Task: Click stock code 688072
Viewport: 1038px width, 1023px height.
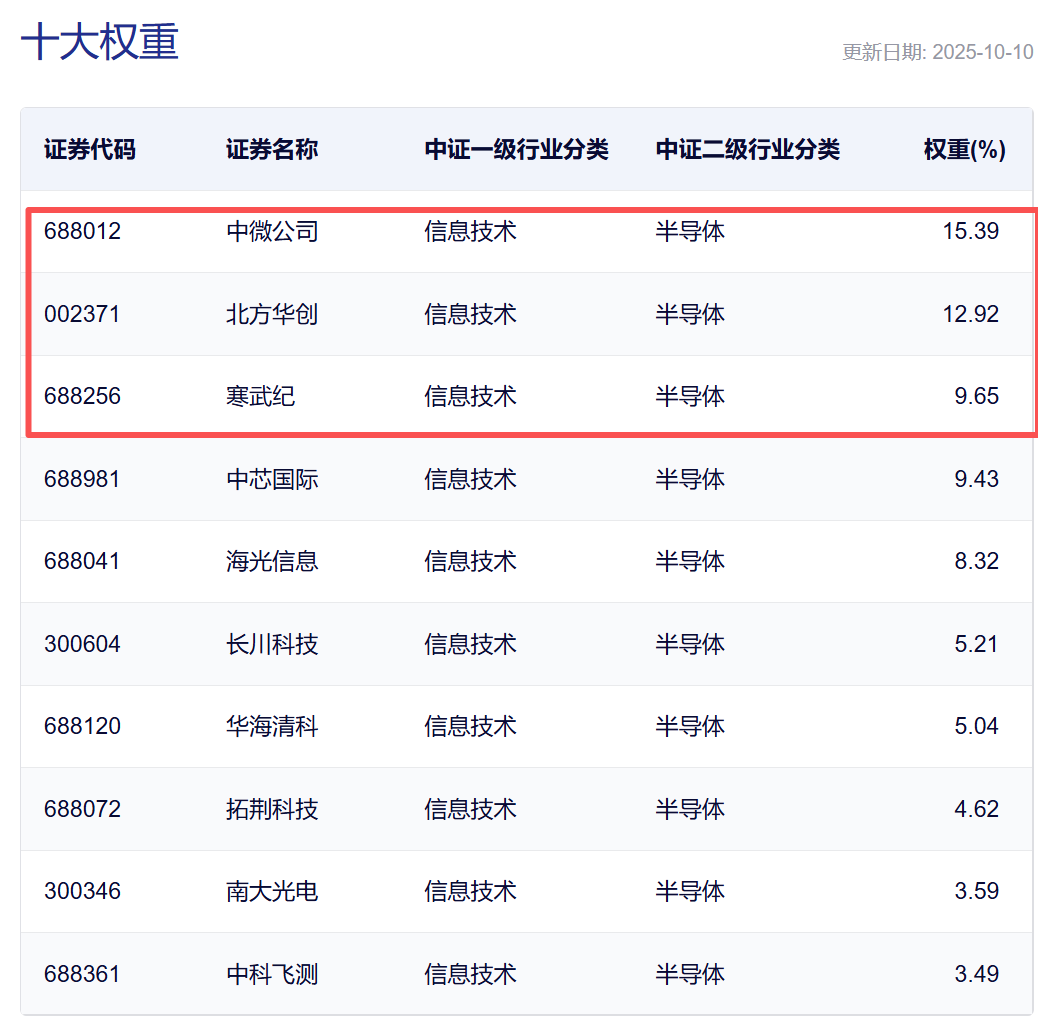Action: (82, 809)
